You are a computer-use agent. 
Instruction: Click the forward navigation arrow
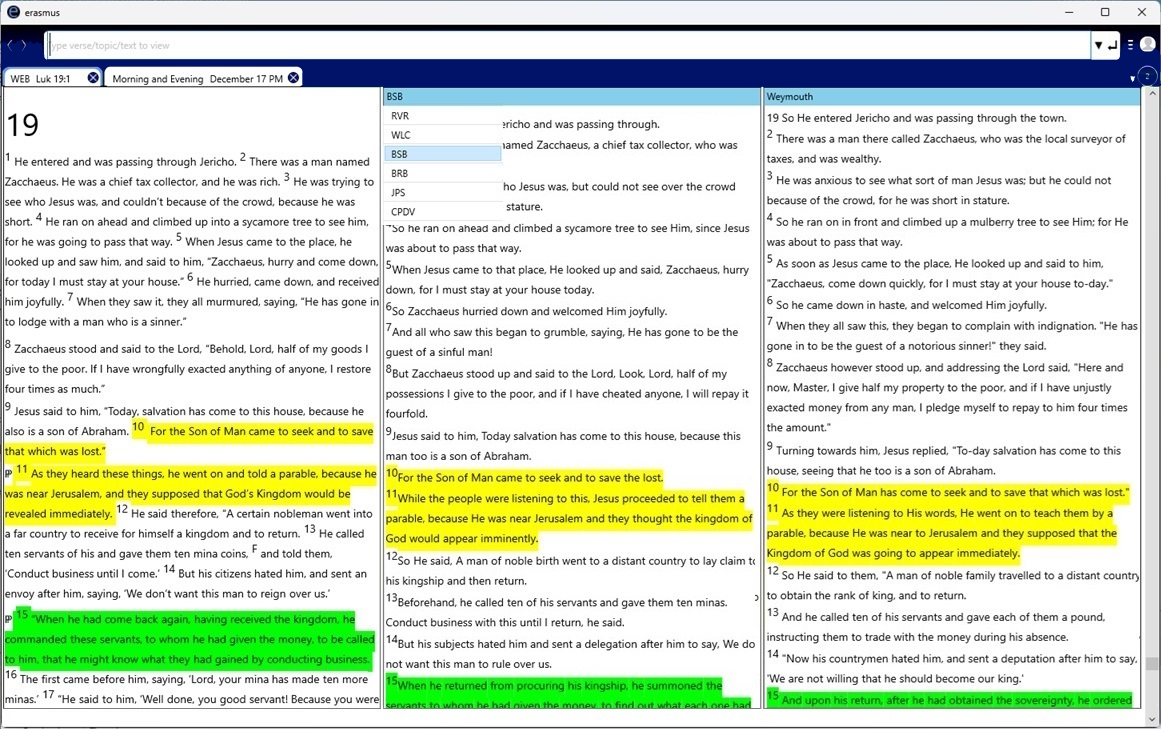coord(24,45)
